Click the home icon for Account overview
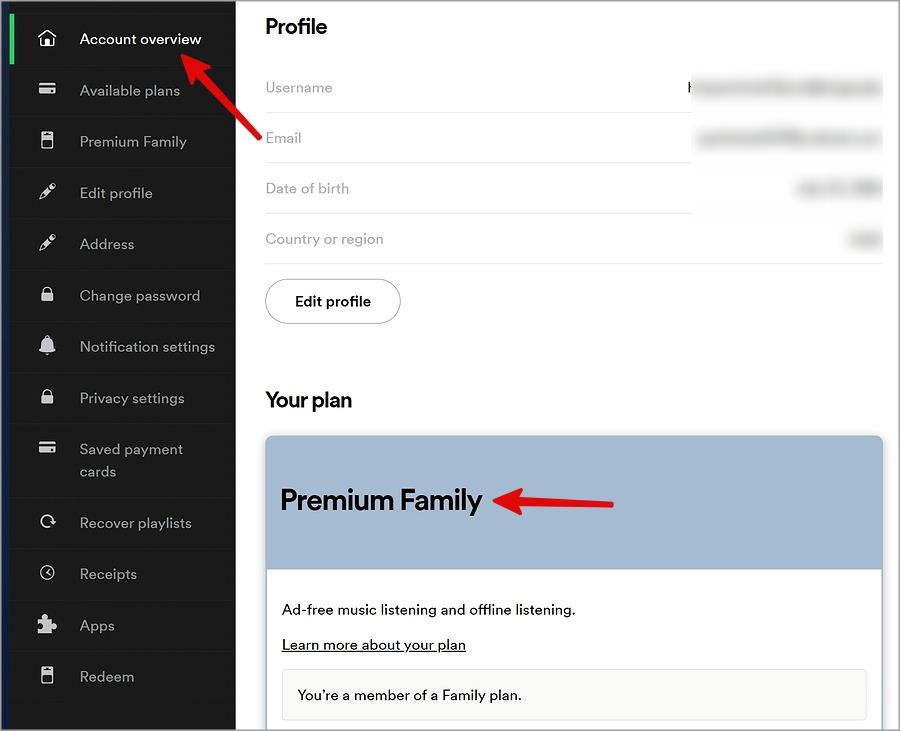This screenshot has width=900, height=731. point(47,38)
